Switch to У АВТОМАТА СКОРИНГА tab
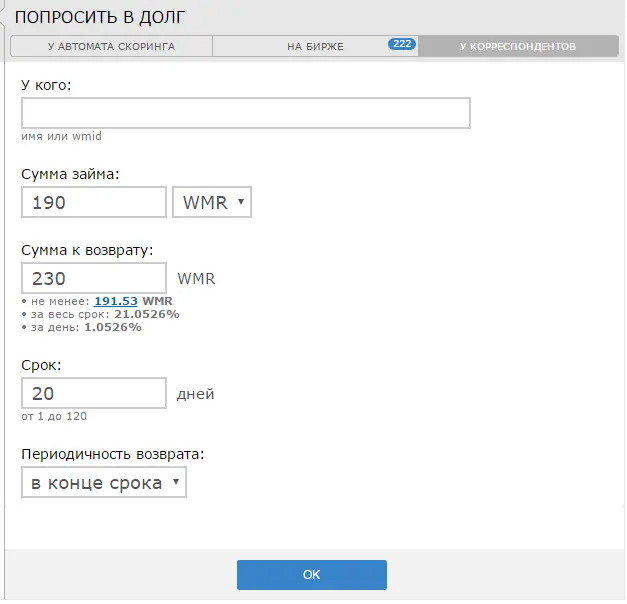 point(112,46)
